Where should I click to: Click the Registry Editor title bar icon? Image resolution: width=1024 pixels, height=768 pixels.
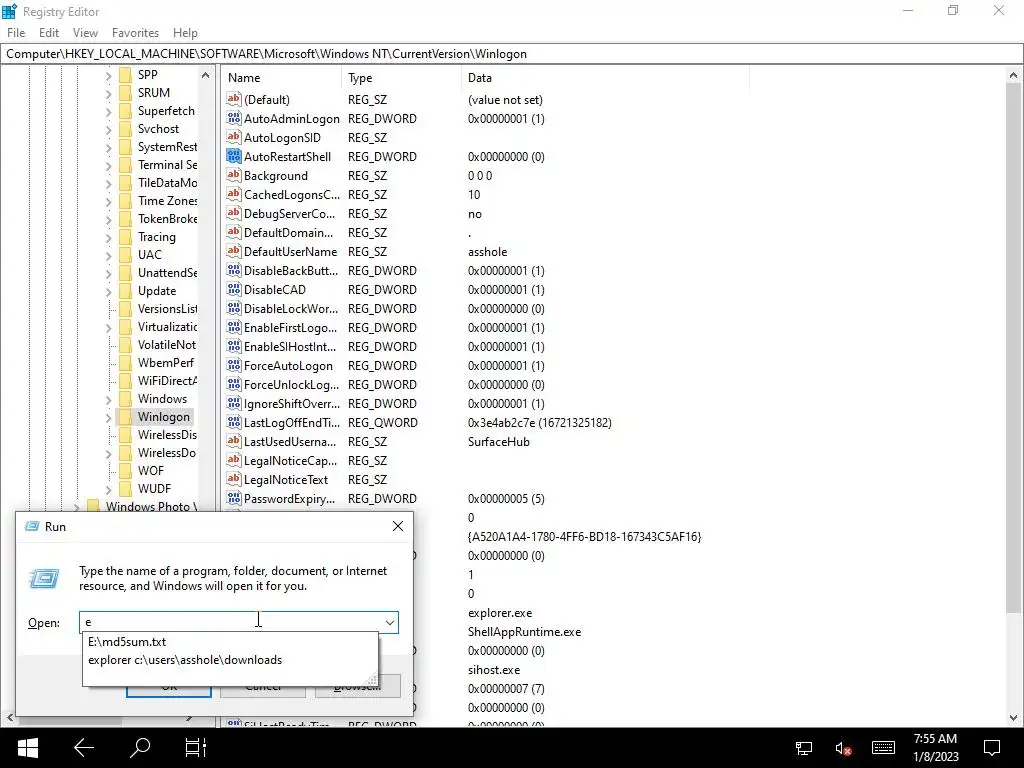coord(9,11)
